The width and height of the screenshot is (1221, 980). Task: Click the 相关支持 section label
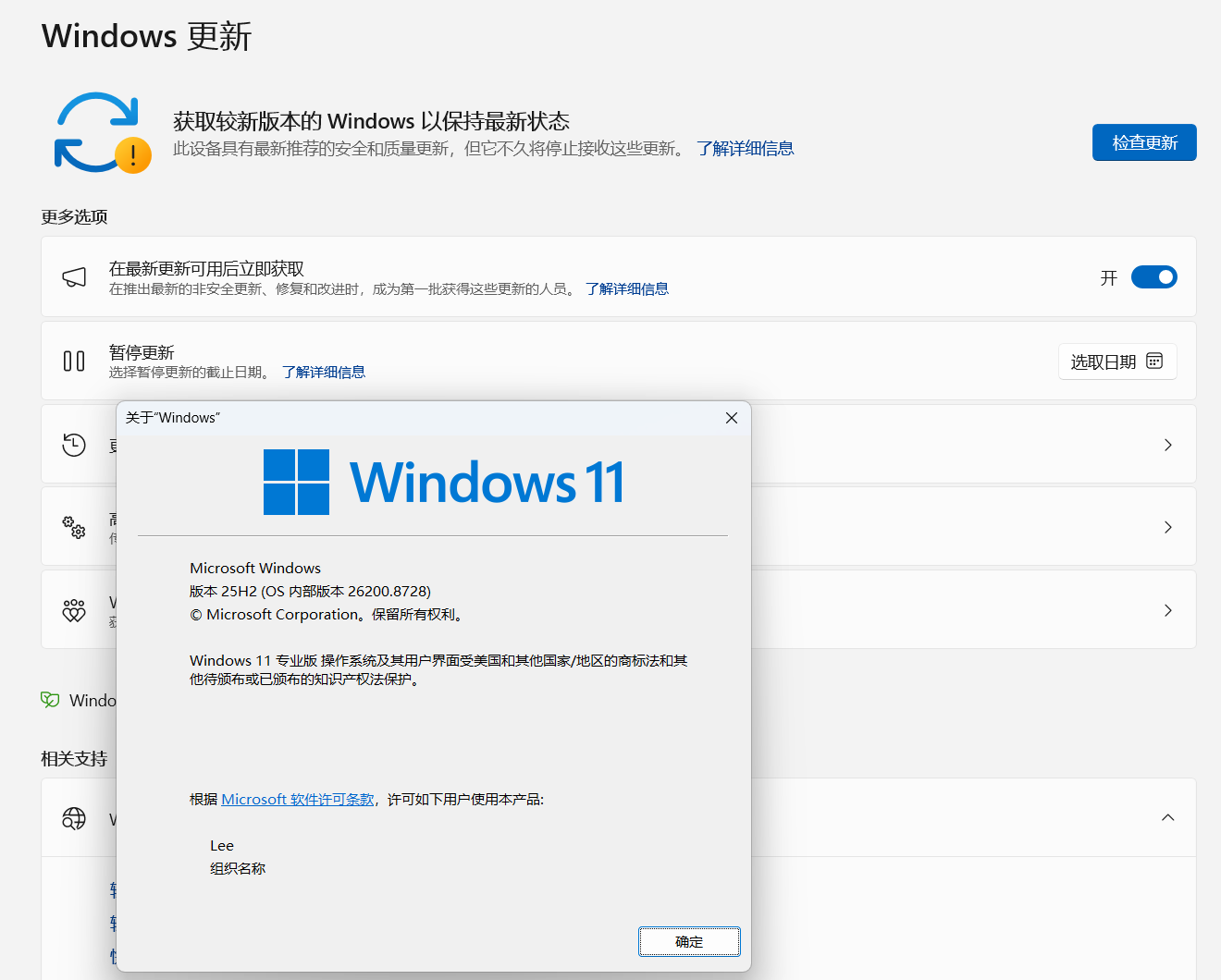click(x=74, y=758)
